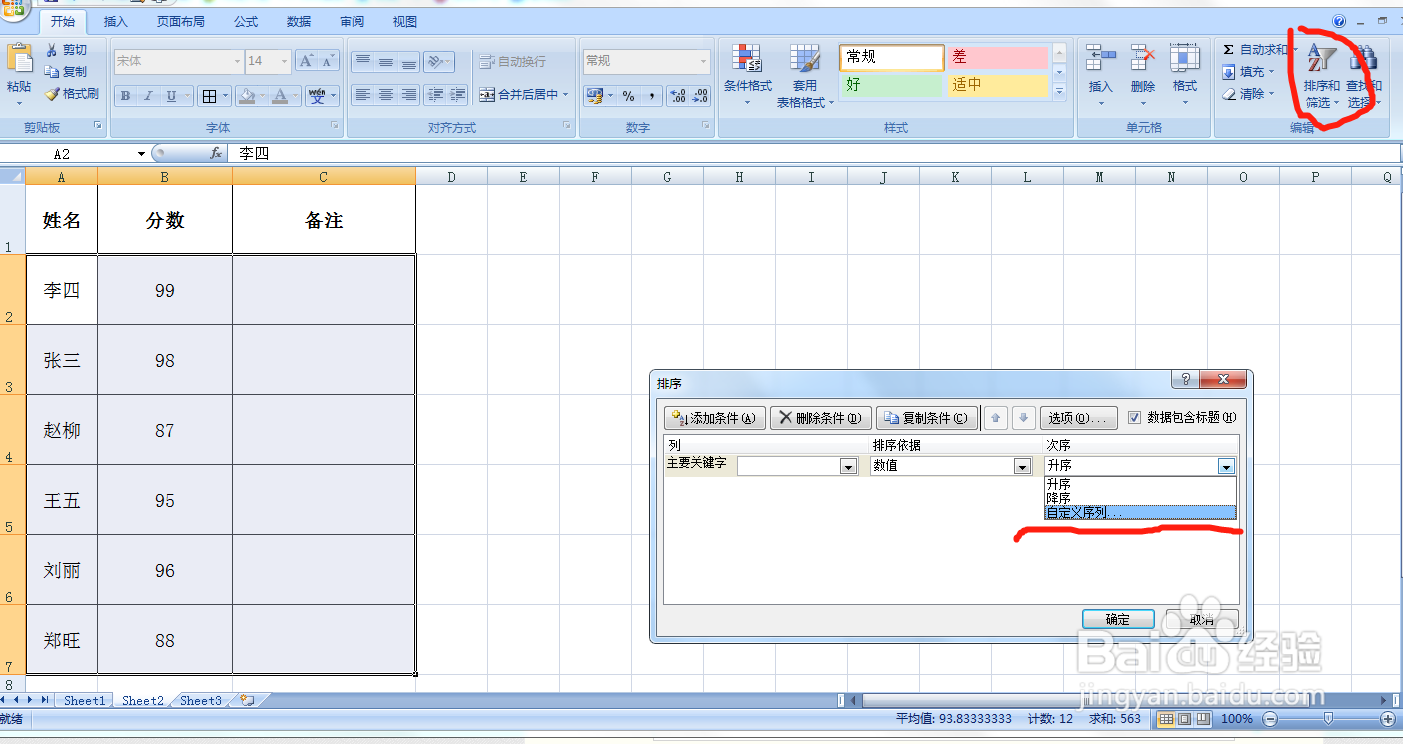Click the decrease decimal icon

[x=700, y=96]
